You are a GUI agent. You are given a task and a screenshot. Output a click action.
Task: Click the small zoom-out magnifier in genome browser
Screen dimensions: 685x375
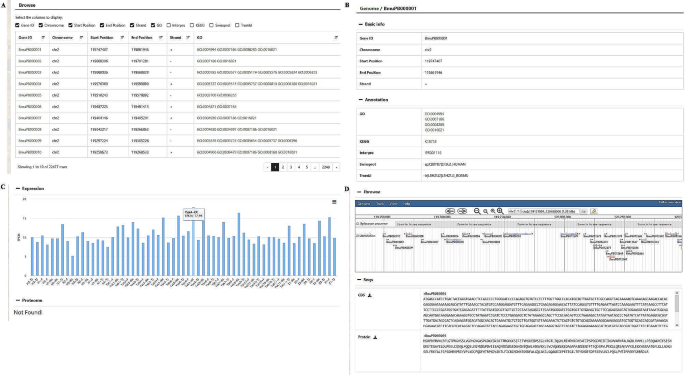485,211
